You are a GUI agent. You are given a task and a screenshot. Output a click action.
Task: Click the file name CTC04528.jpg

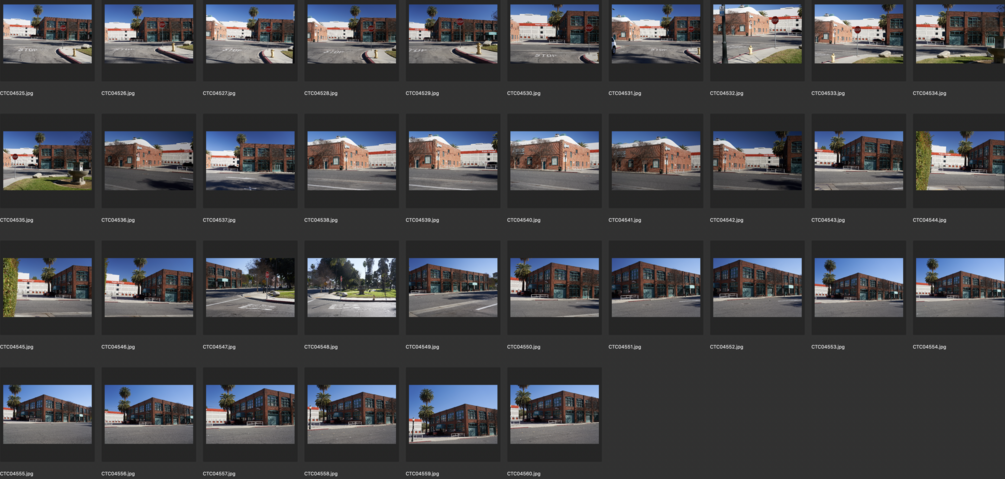(x=321, y=93)
